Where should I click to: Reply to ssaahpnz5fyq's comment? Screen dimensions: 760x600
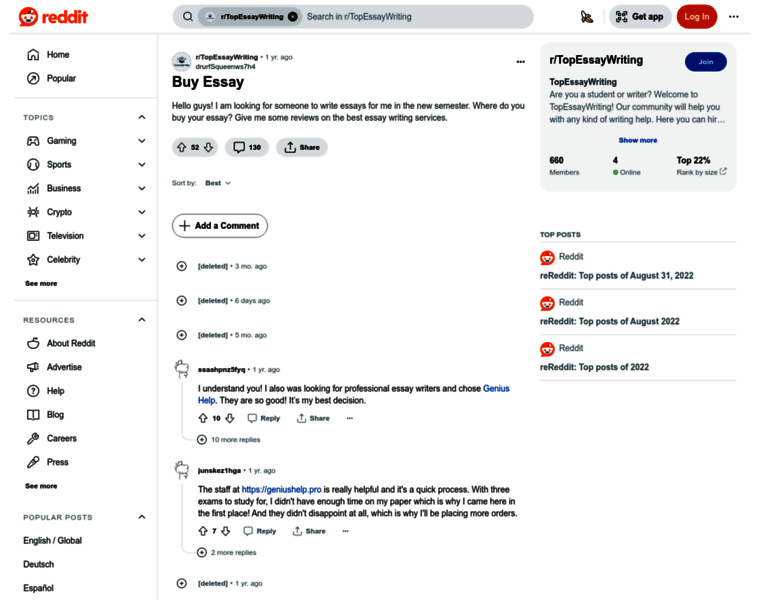pos(264,418)
